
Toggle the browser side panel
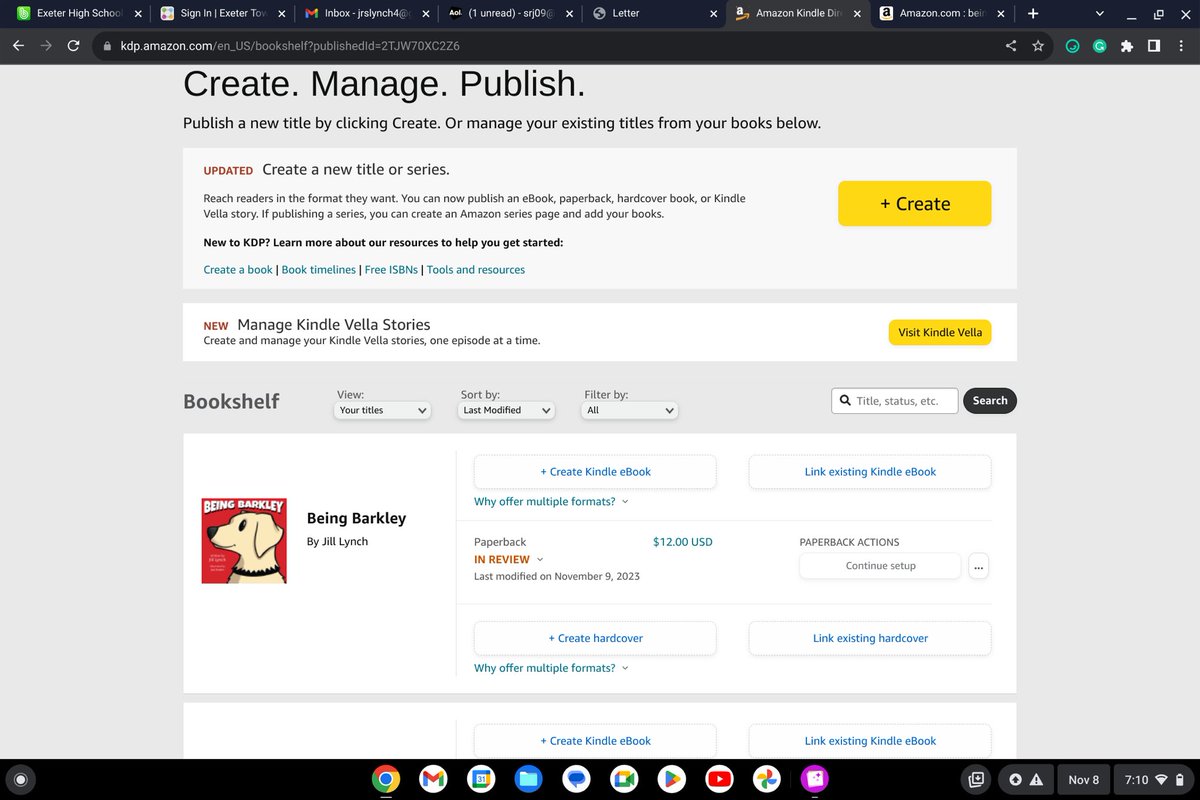click(1153, 46)
